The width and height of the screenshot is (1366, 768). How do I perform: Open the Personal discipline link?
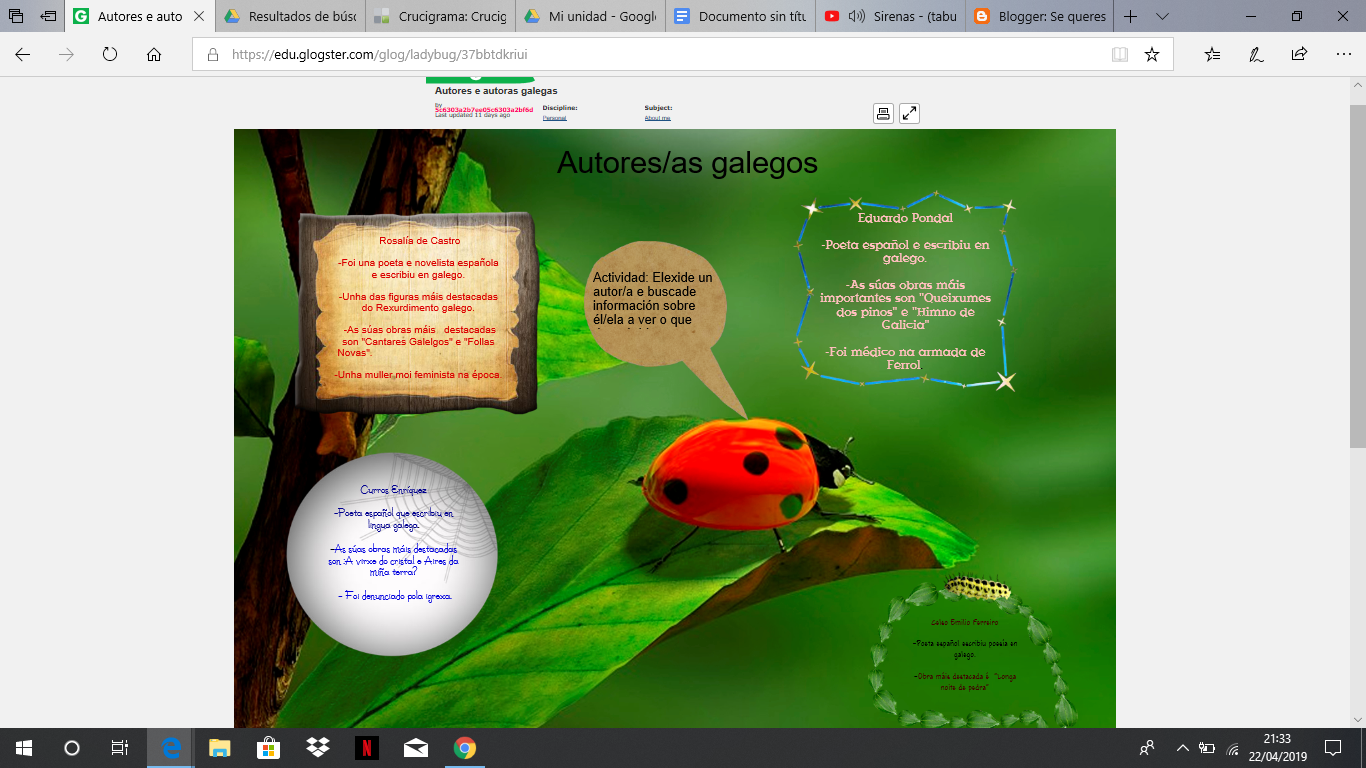point(554,118)
